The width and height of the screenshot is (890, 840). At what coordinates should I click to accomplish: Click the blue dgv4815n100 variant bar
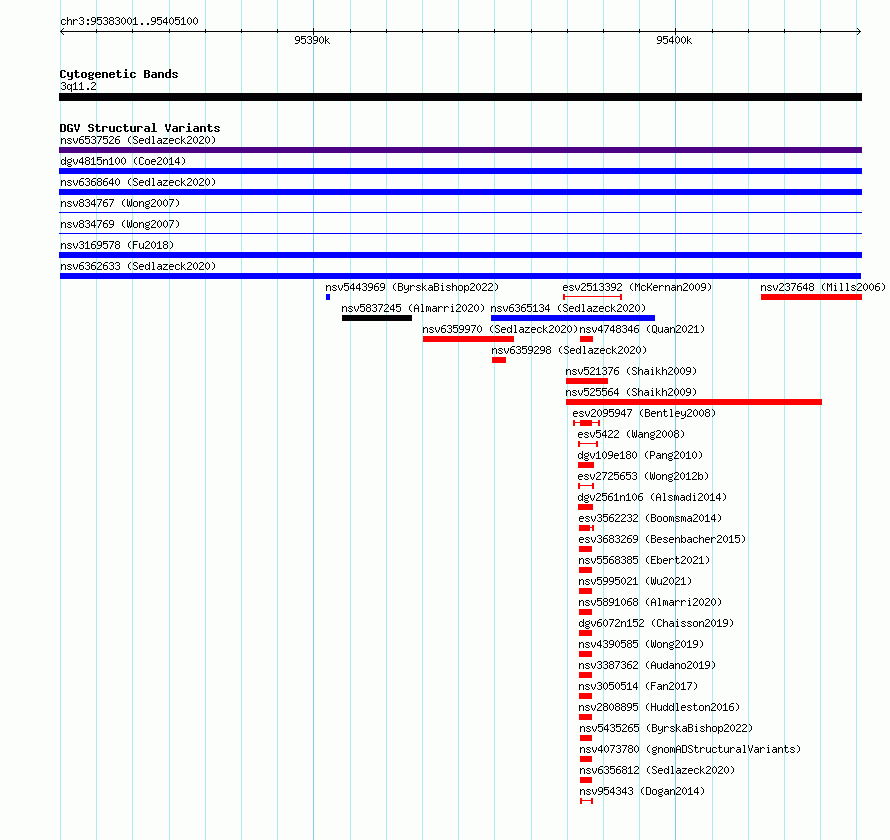[x=460, y=171]
